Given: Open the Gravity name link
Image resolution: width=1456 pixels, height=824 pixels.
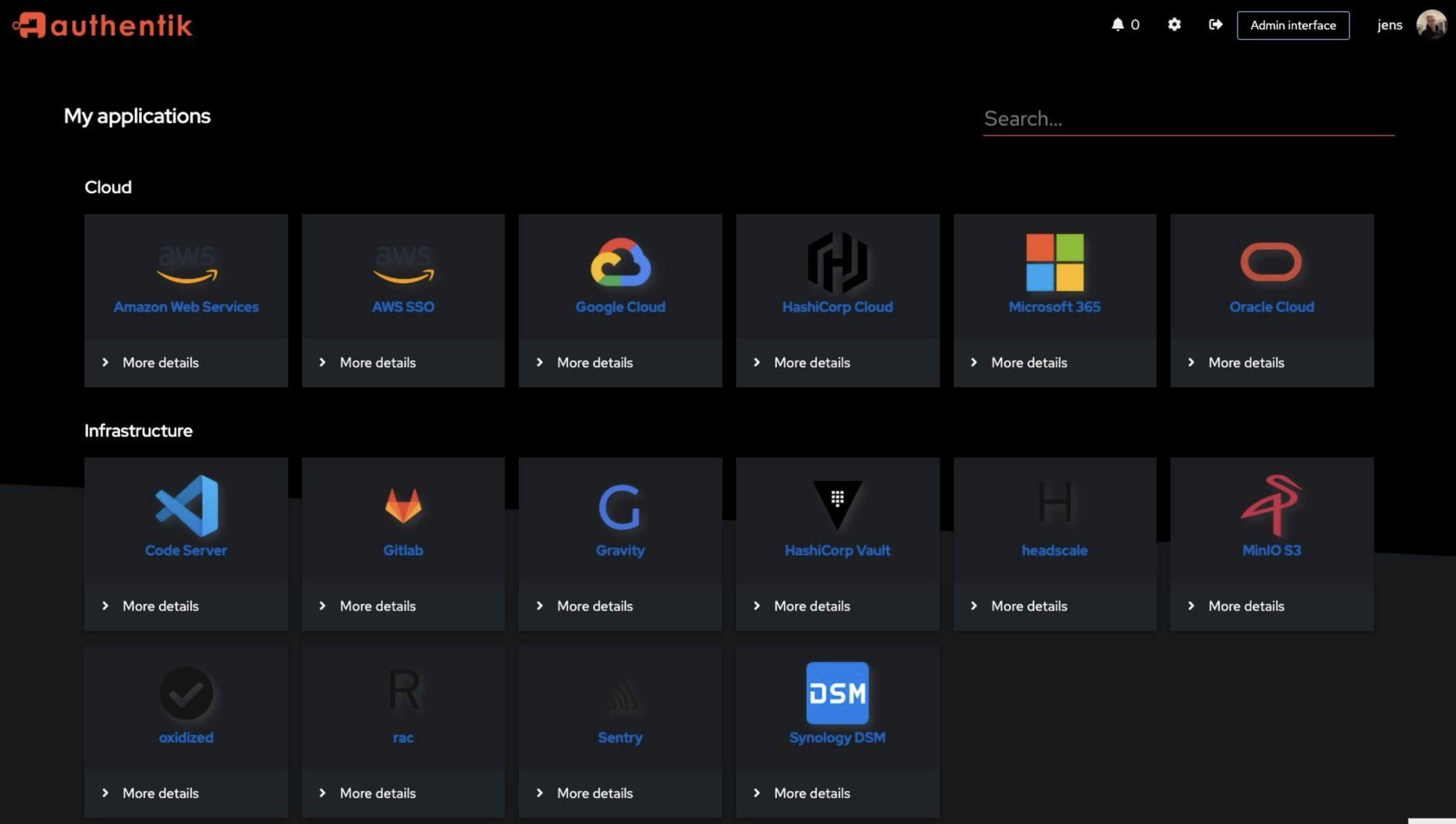Looking at the screenshot, I should click(x=621, y=550).
